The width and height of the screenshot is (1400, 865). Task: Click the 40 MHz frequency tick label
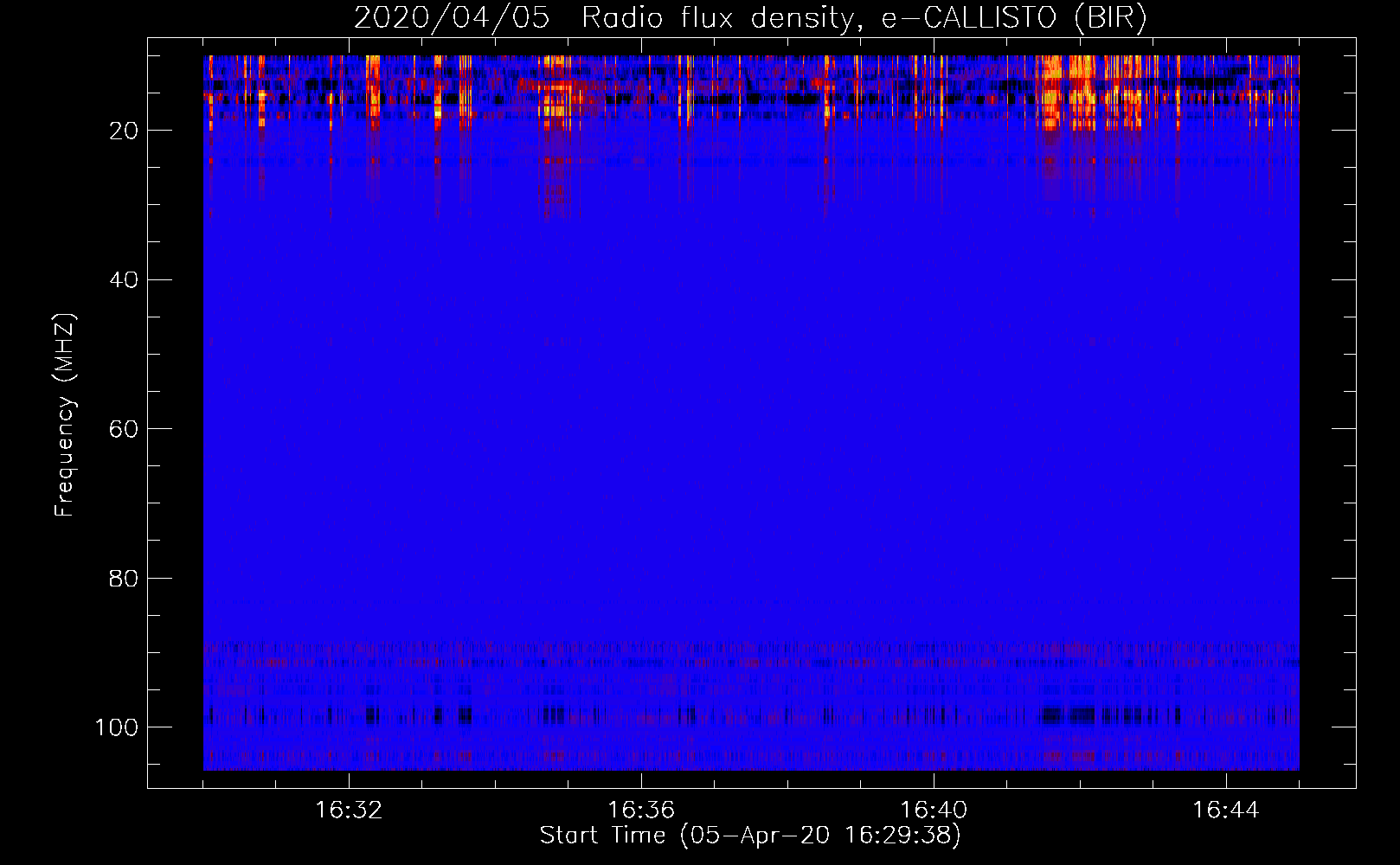tap(124, 279)
